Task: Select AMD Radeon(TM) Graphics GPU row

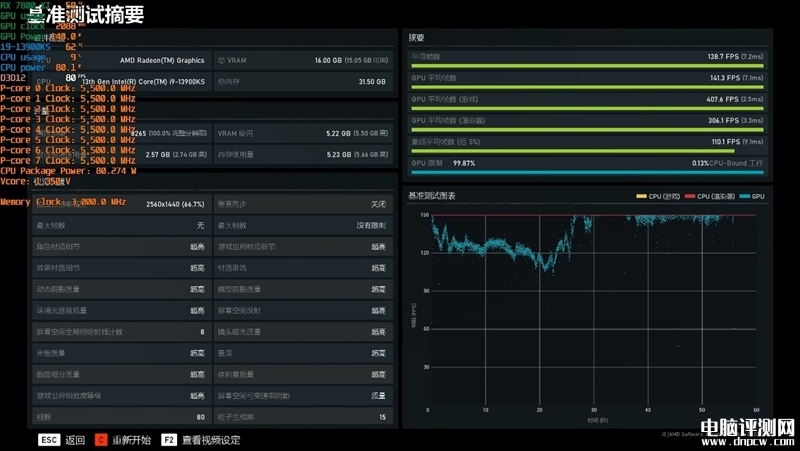Action: pyautogui.click(x=121, y=60)
